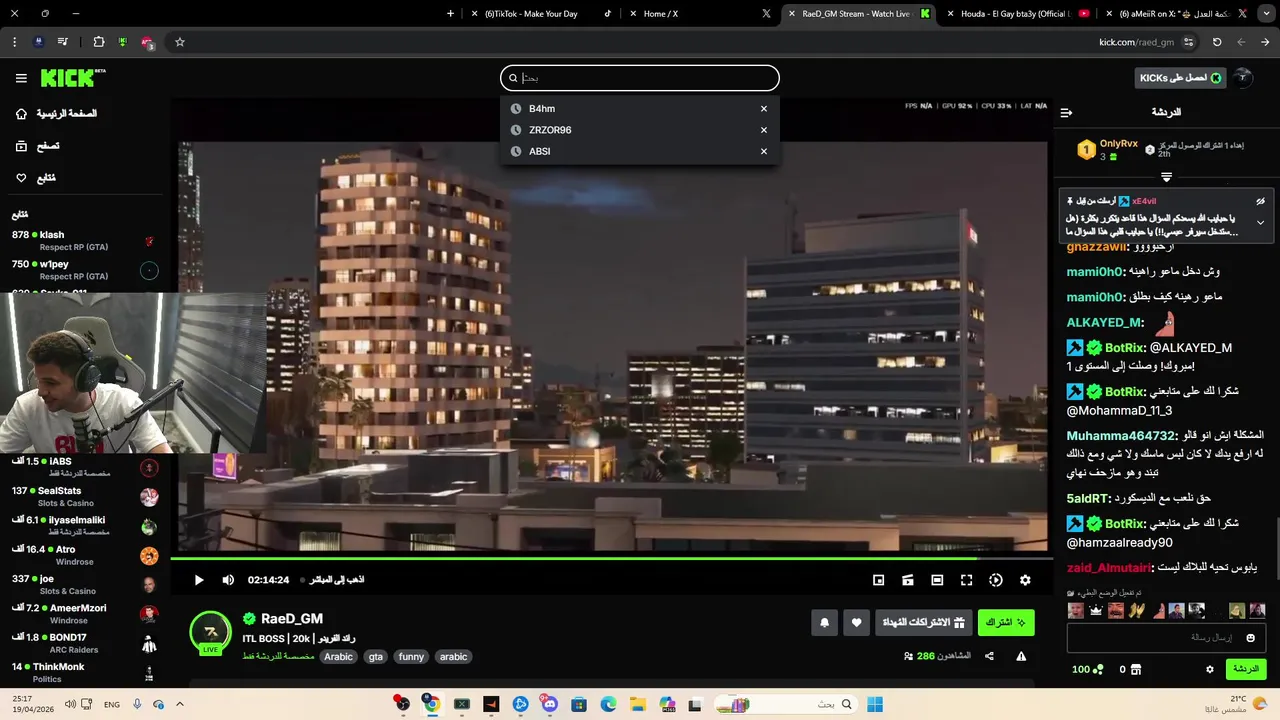Viewport: 1280px width, 720px height.
Task: Select B4hm search suggestion
Action: tap(640, 109)
